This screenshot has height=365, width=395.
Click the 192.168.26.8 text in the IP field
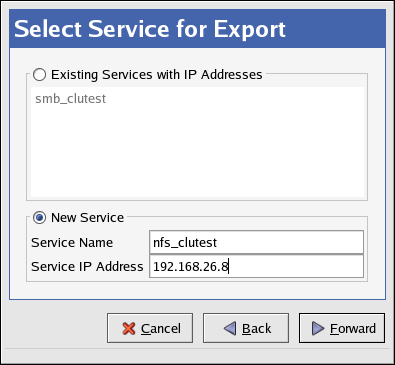pyautogui.click(x=191, y=267)
